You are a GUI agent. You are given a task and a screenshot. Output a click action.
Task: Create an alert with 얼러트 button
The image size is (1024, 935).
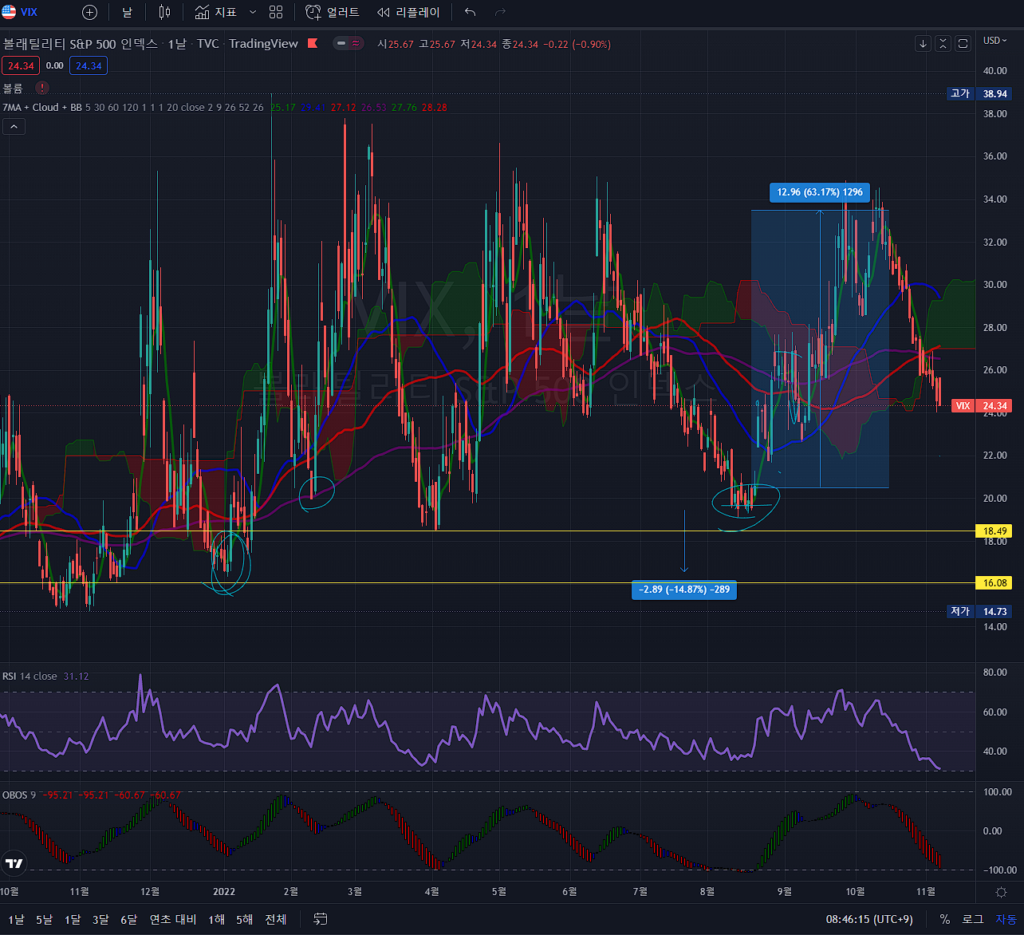tap(333, 12)
